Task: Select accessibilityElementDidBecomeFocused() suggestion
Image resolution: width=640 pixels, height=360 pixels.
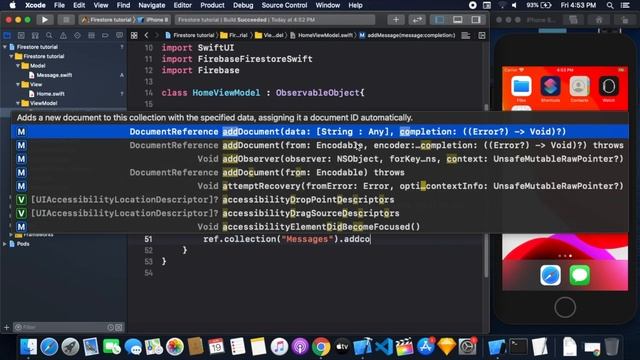Action: click(320, 227)
